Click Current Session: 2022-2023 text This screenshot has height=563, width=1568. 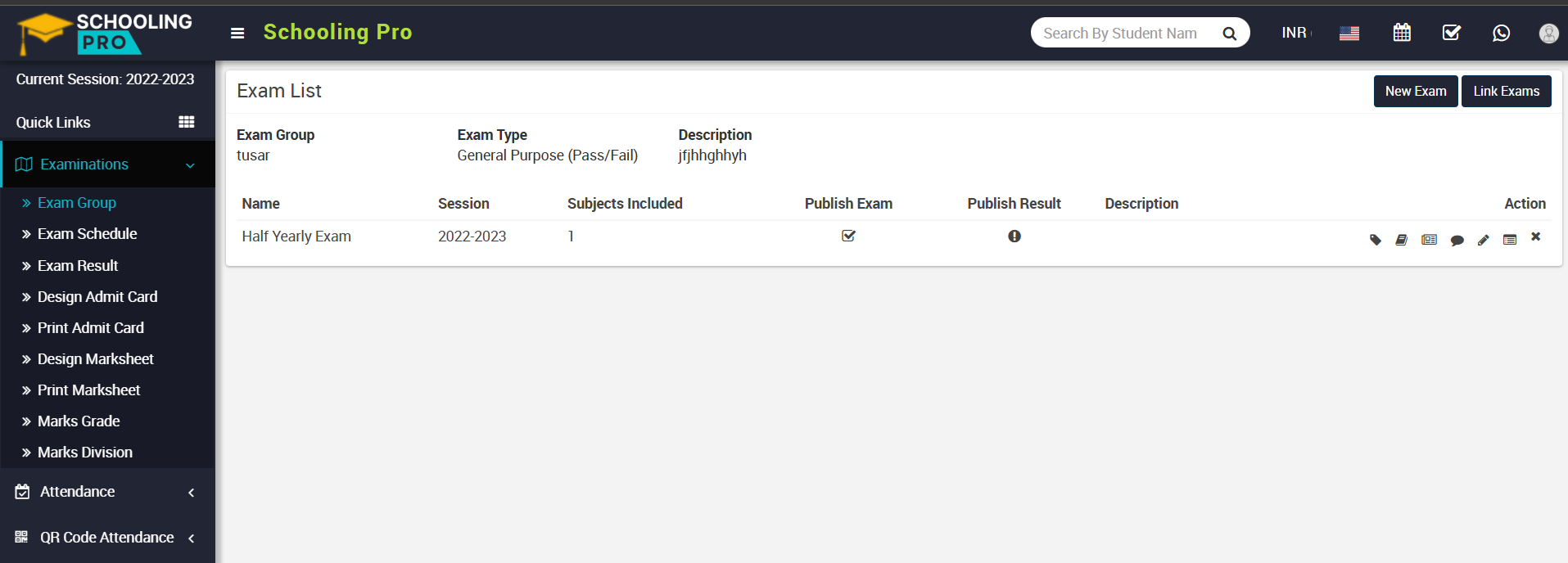point(105,79)
